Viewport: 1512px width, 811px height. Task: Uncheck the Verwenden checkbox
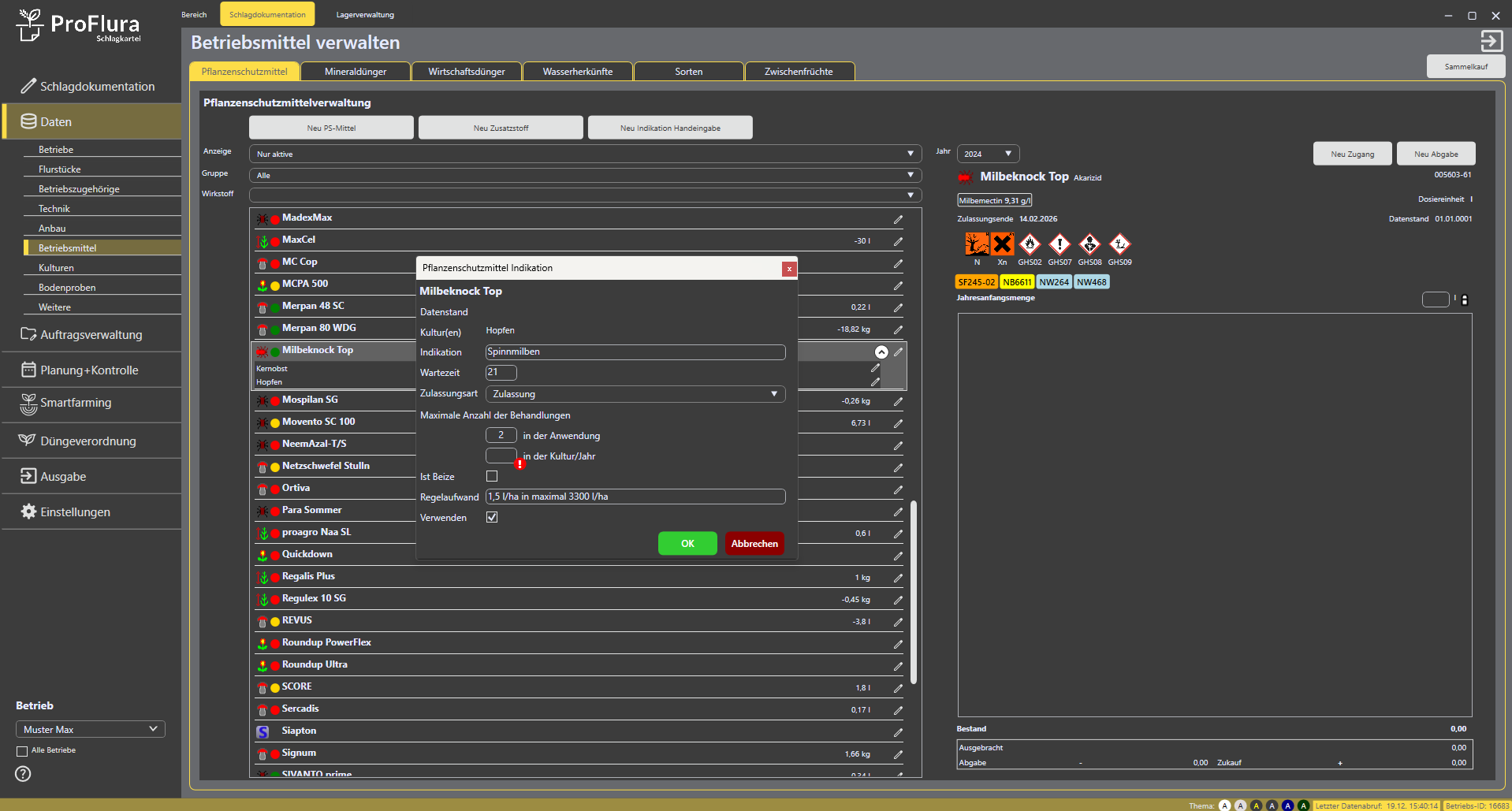click(492, 517)
